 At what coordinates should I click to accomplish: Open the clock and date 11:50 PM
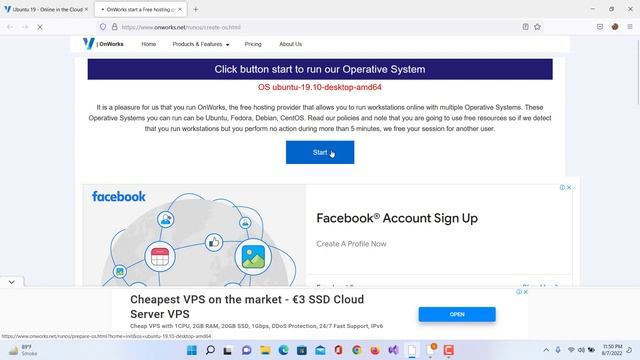612,350
